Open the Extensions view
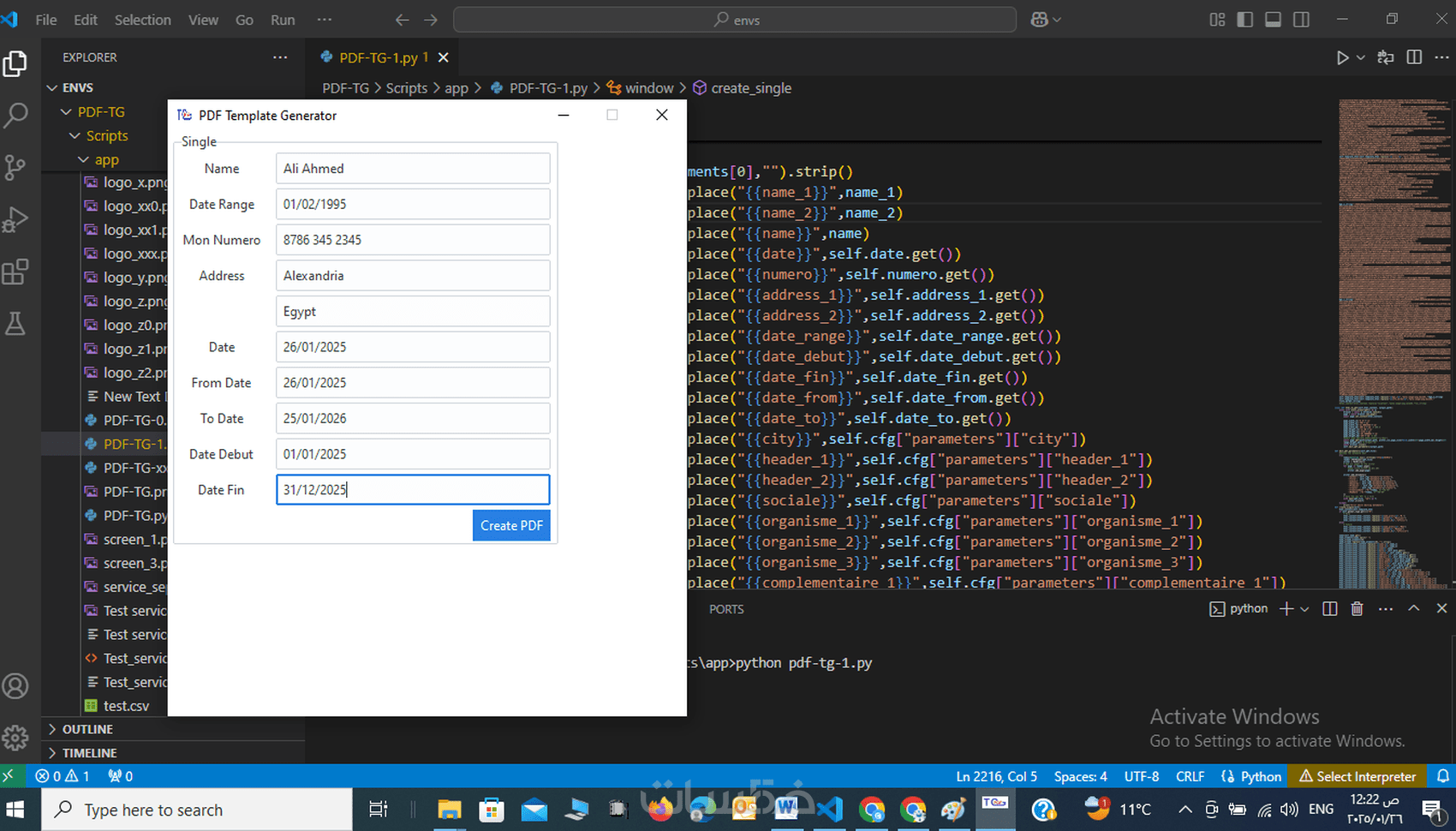Viewport: 1456px width, 831px height. [x=15, y=272]
